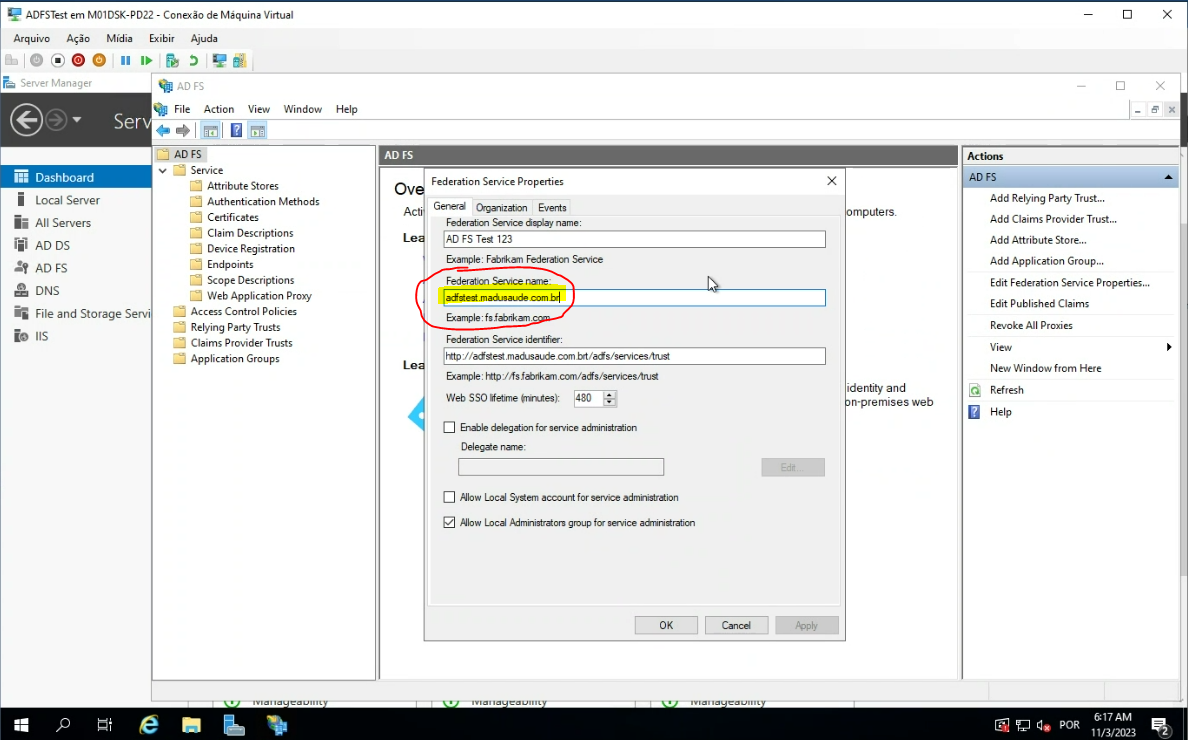Switch to the Events tab
The height and width of the screenshot is (740, 1188).
[552, 208]
